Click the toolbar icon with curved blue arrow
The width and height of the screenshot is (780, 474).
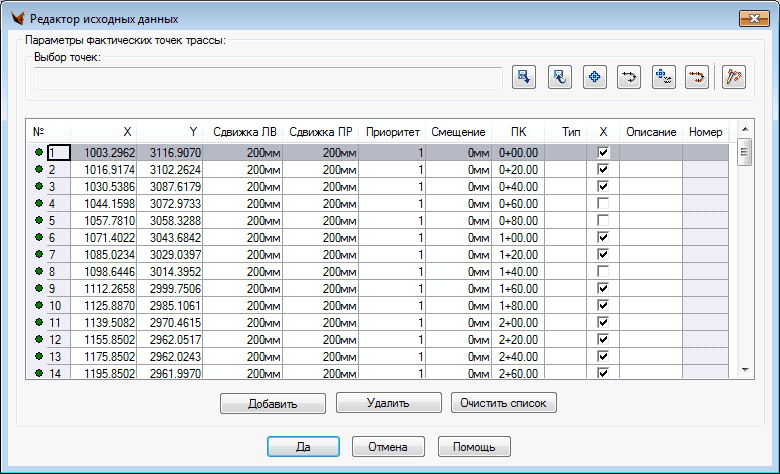coord(559,78)
